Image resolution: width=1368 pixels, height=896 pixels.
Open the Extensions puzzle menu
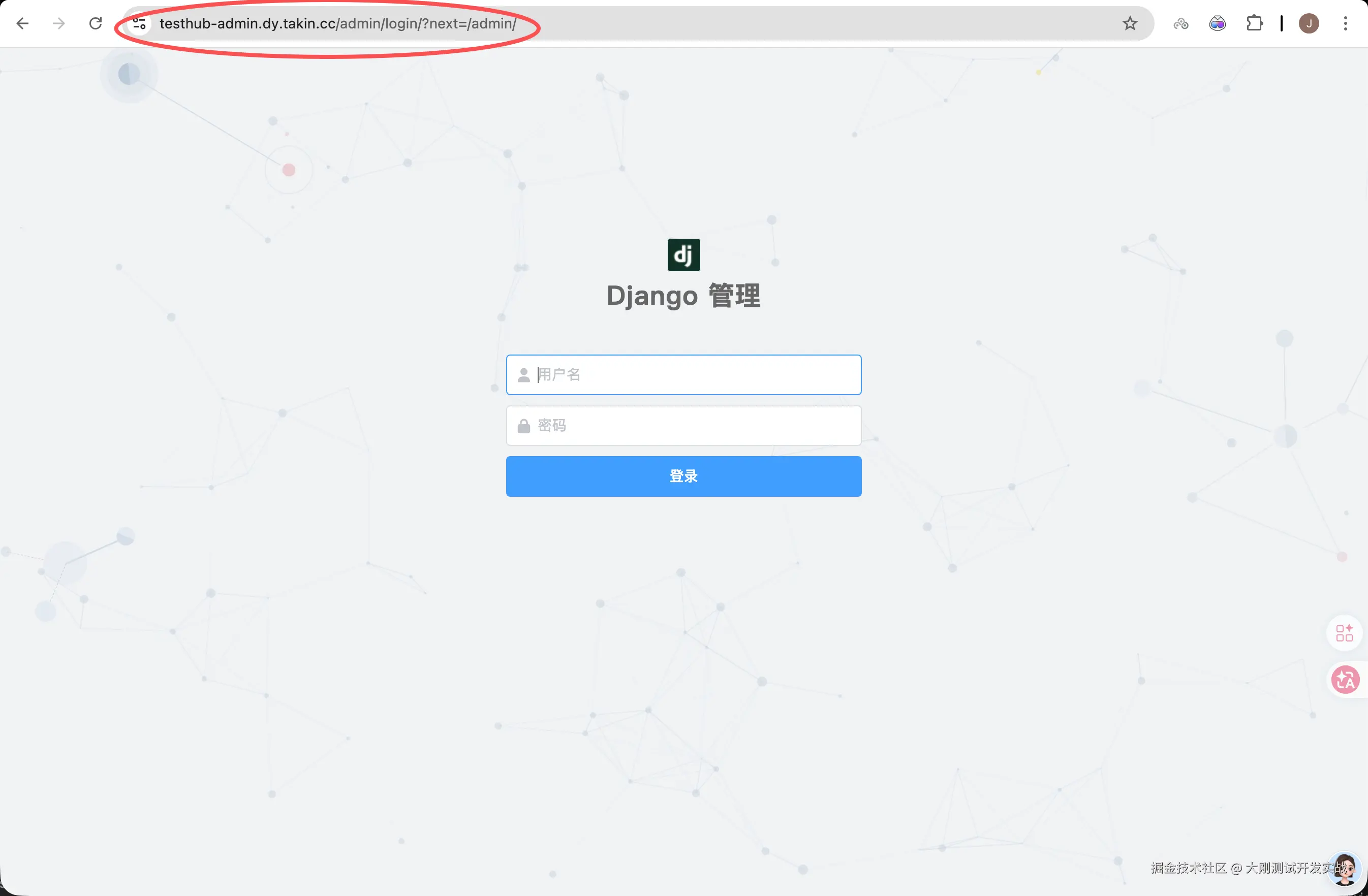1254,23
